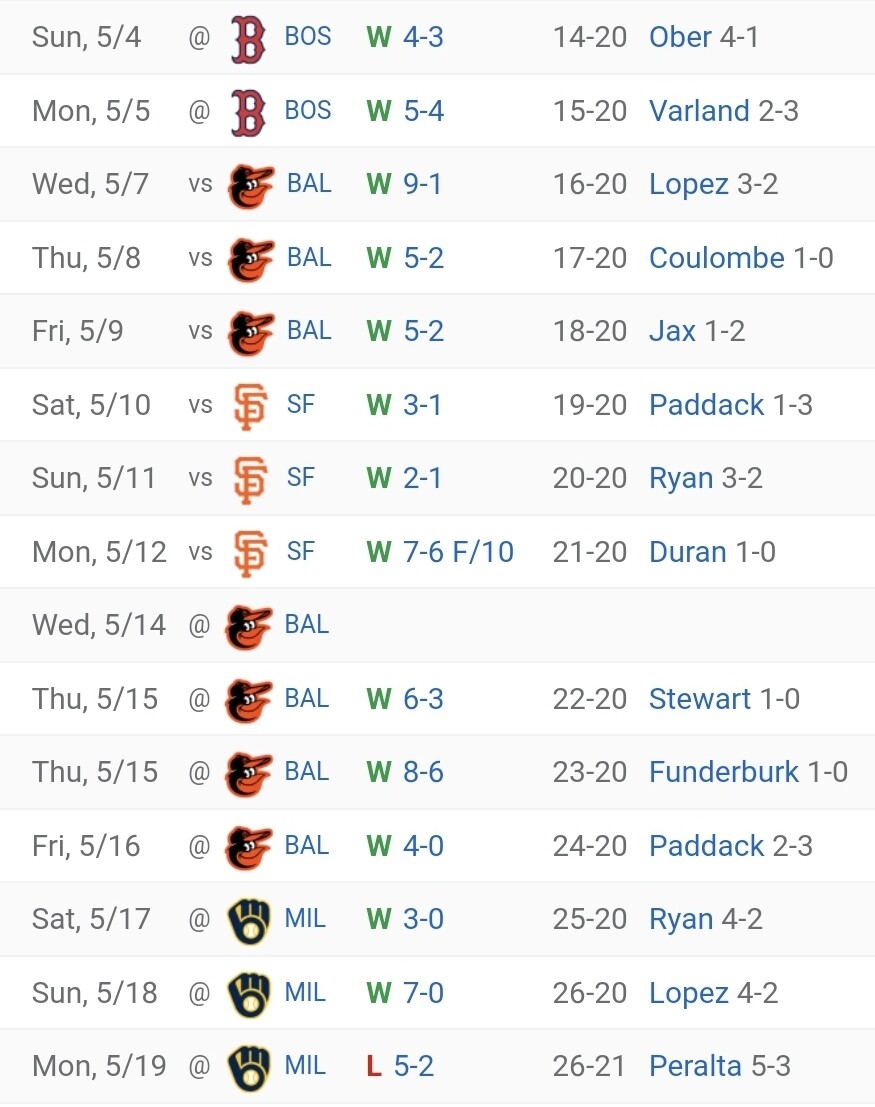
Task: Open pitcher Funderburk's profile link
Action: coord(723,772)
